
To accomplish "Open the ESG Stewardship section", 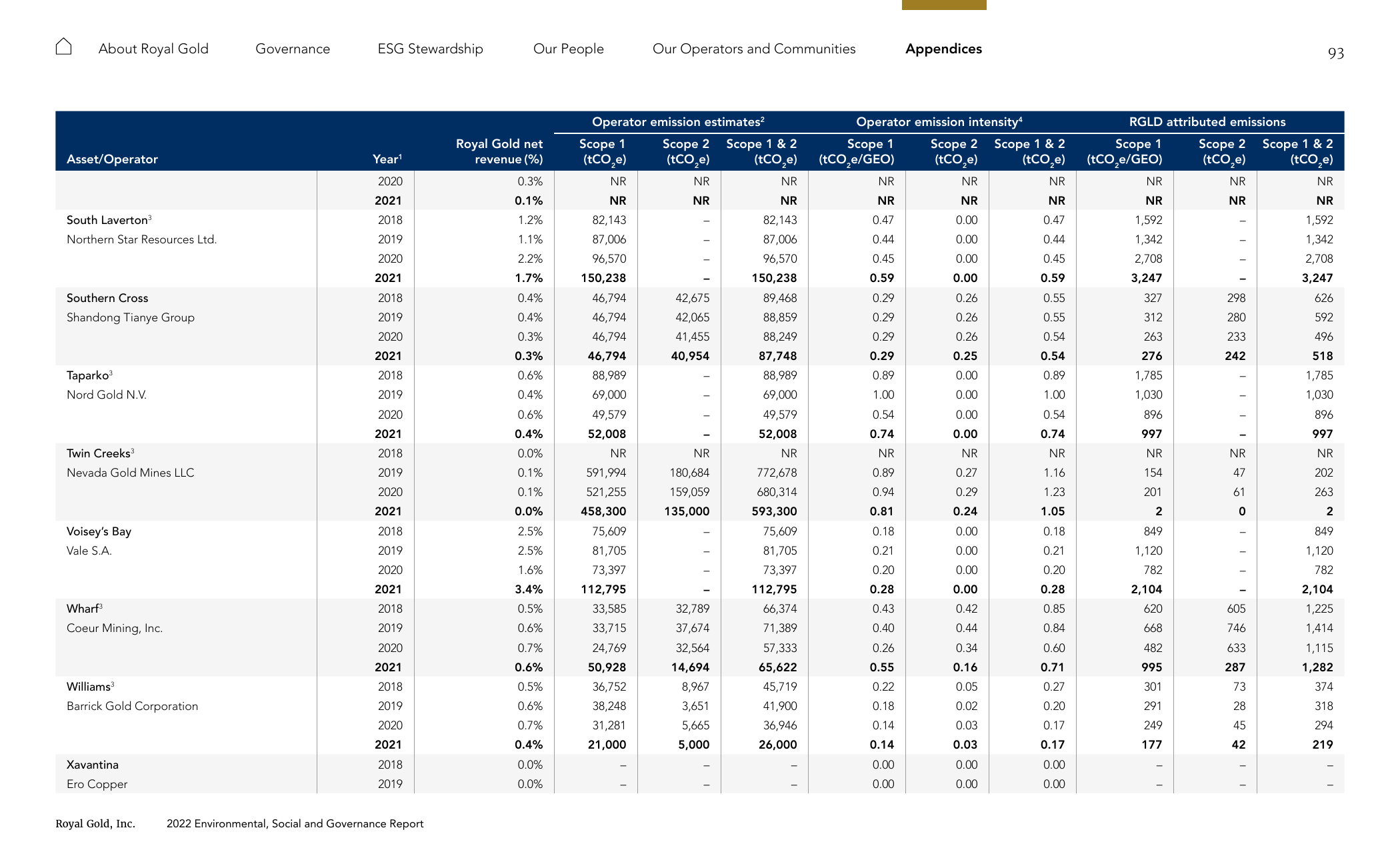I will tap(430, 49).
